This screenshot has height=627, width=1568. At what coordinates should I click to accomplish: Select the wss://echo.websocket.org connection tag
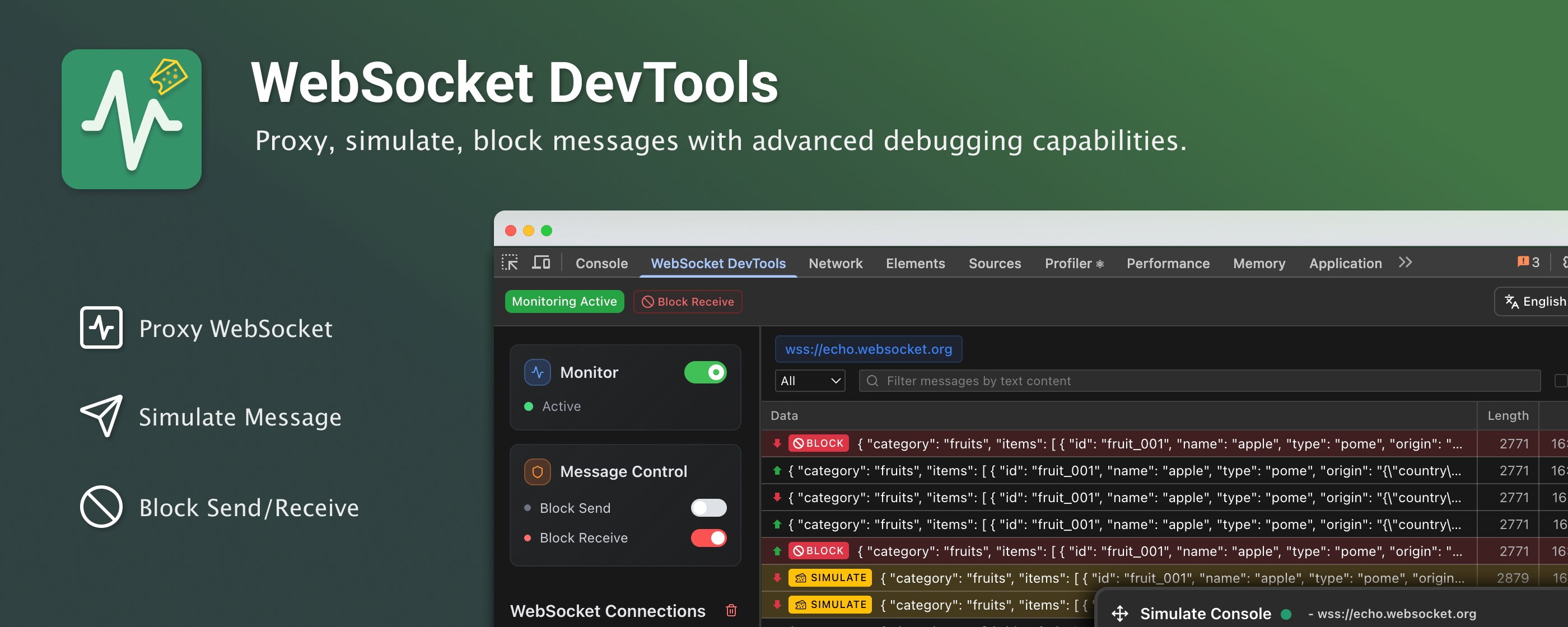pyautogui.click(x=868, y=349)
